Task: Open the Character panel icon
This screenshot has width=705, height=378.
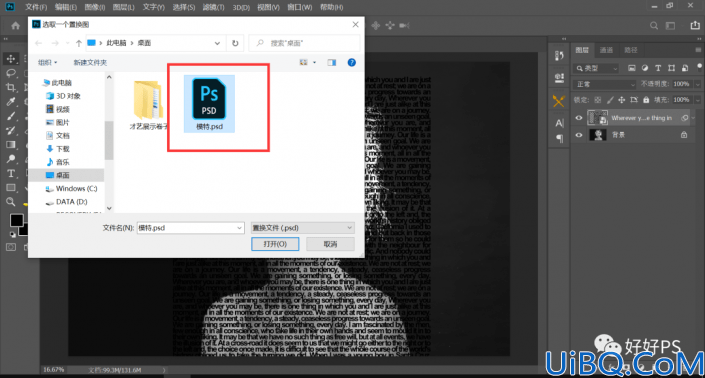Action: pyautogui.click(x=559, y=123)
